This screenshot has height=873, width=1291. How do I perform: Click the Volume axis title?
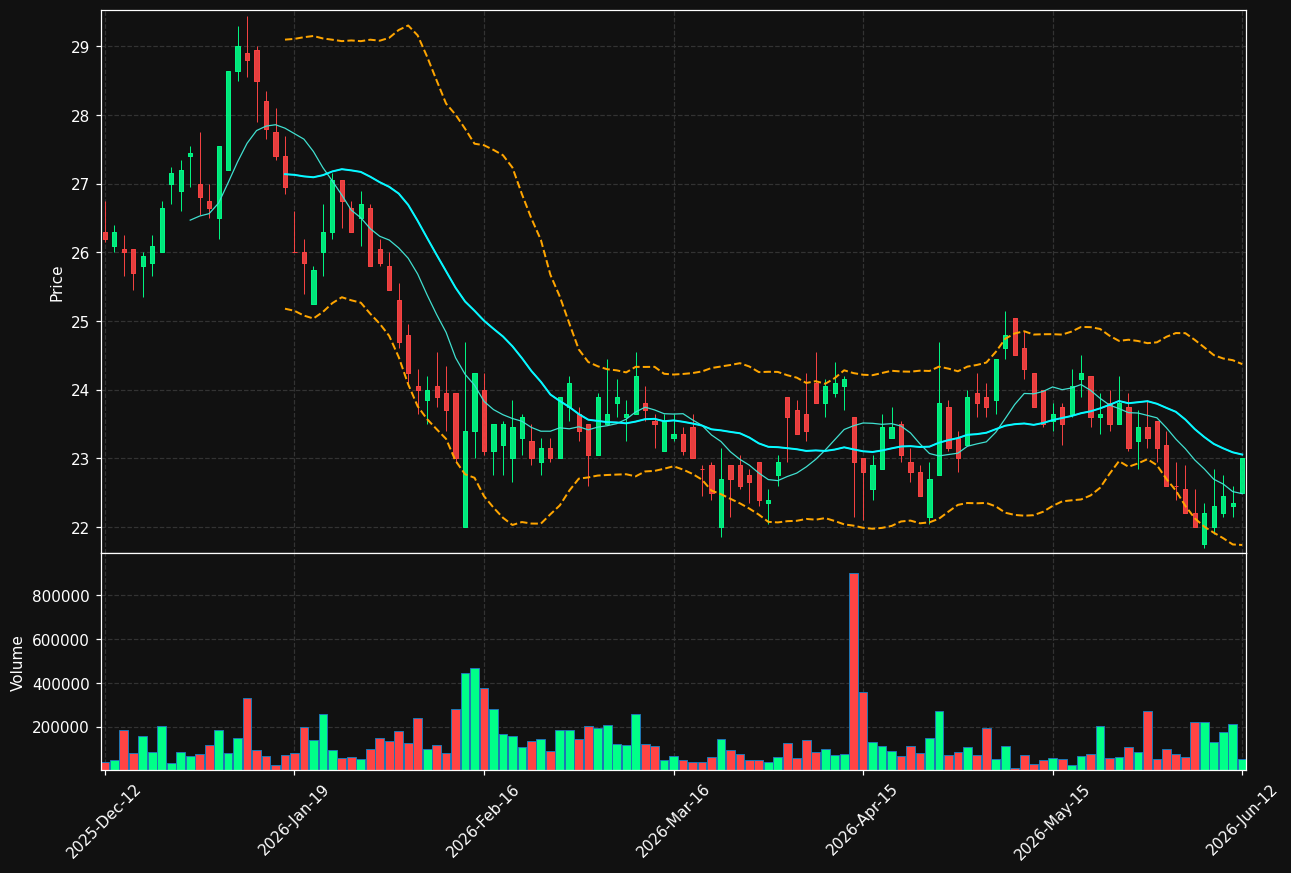pos(18,662)
